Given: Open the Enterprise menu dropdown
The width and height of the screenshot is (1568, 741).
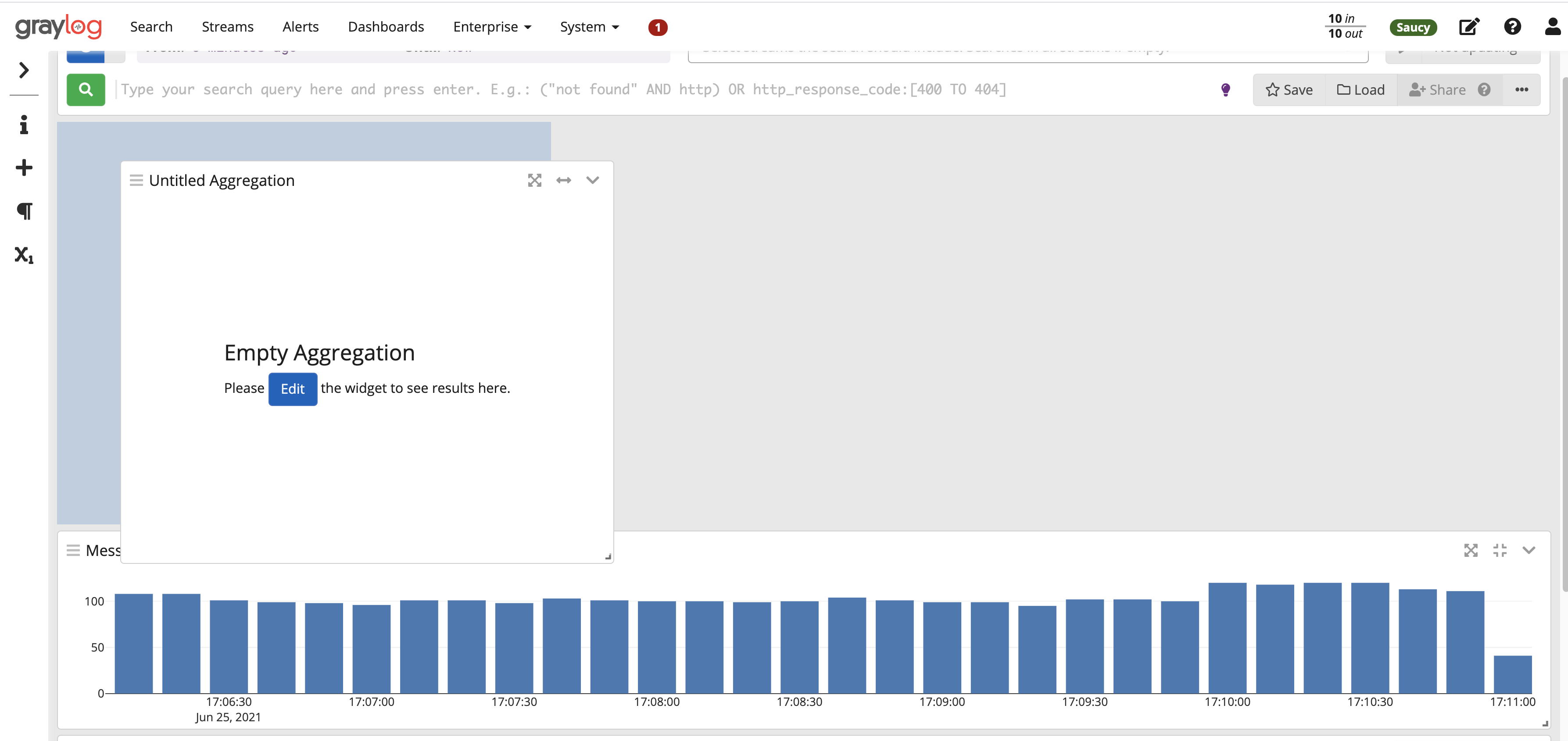Looking at the screenshot, I should 492,27.
